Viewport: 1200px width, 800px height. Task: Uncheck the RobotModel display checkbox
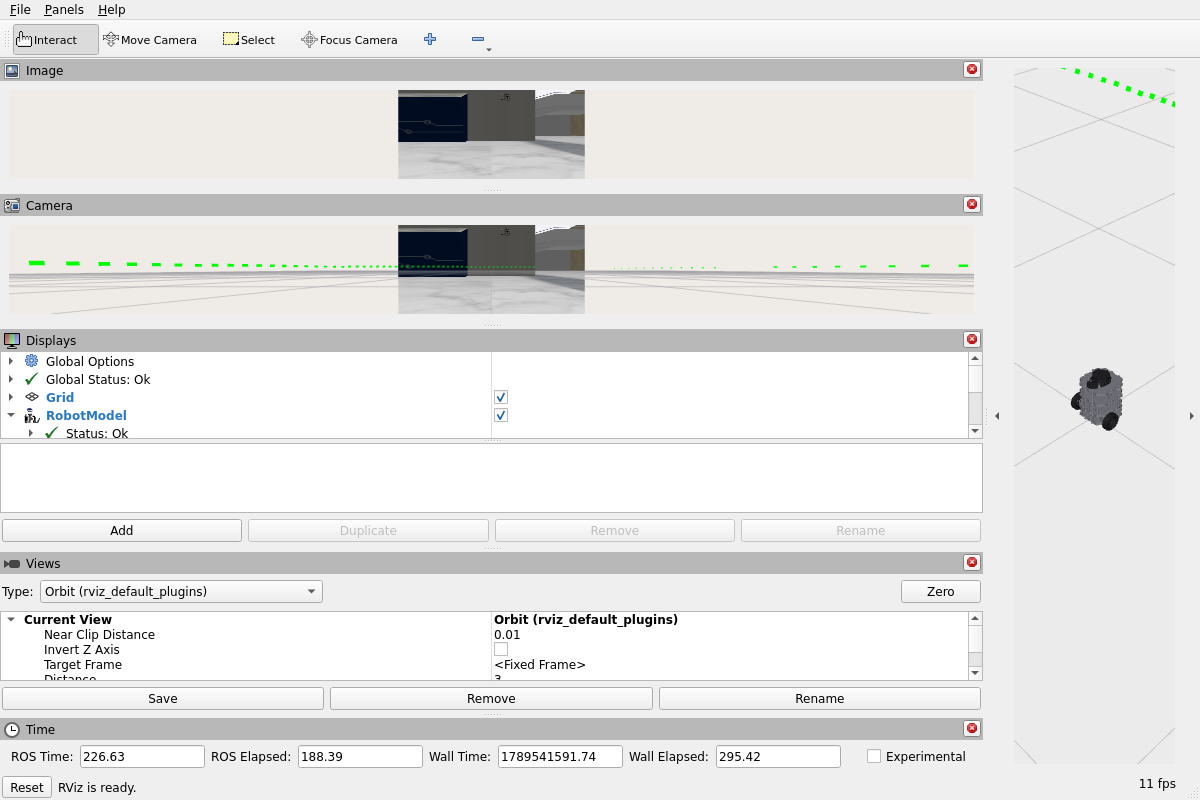[x=501, y=415]
